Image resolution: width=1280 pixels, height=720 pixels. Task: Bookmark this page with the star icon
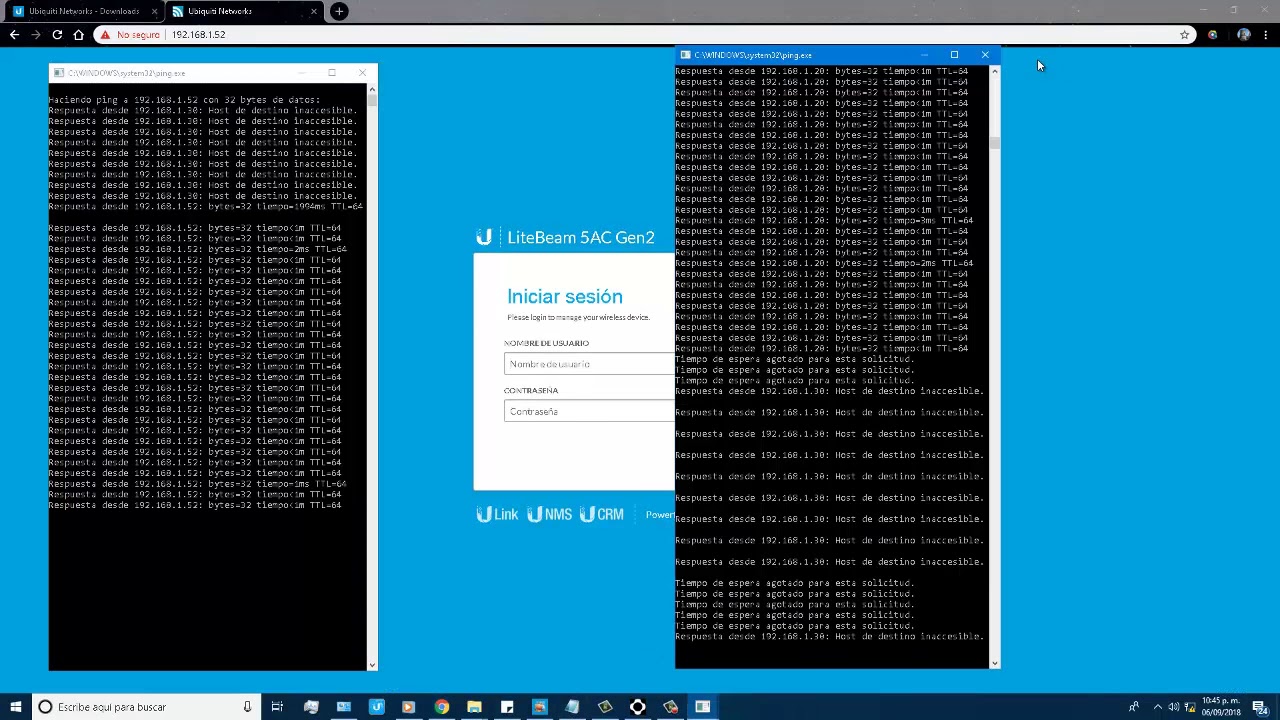(x=1185, y=34)
